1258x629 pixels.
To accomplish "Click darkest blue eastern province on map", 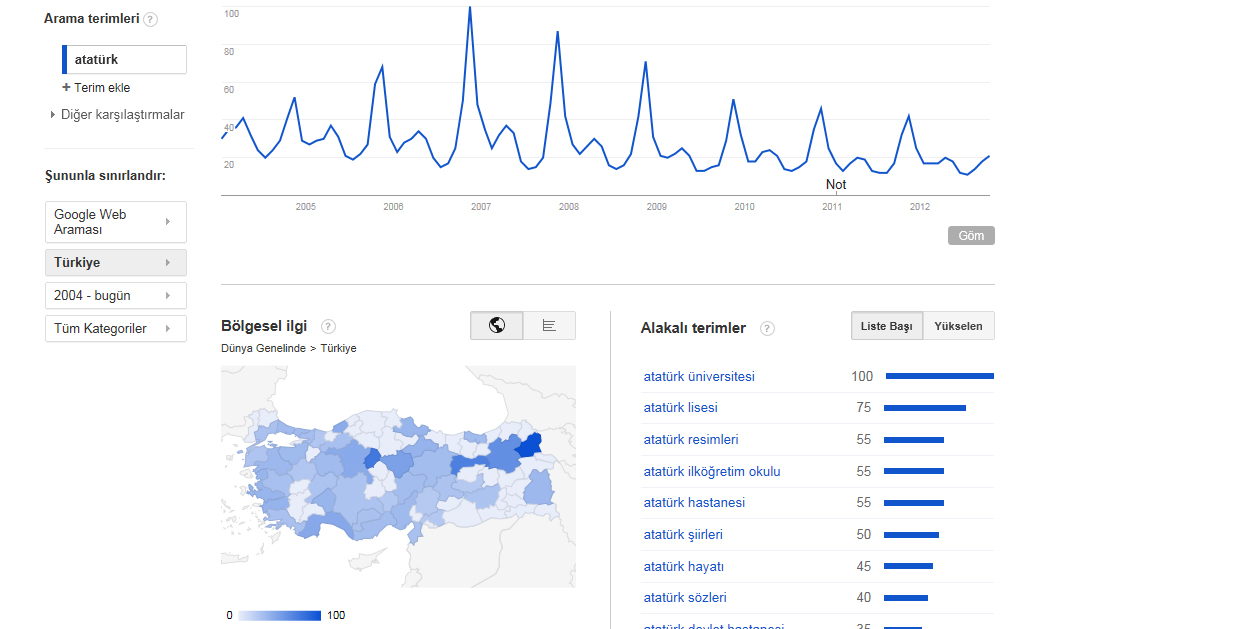I will (530, 445).
